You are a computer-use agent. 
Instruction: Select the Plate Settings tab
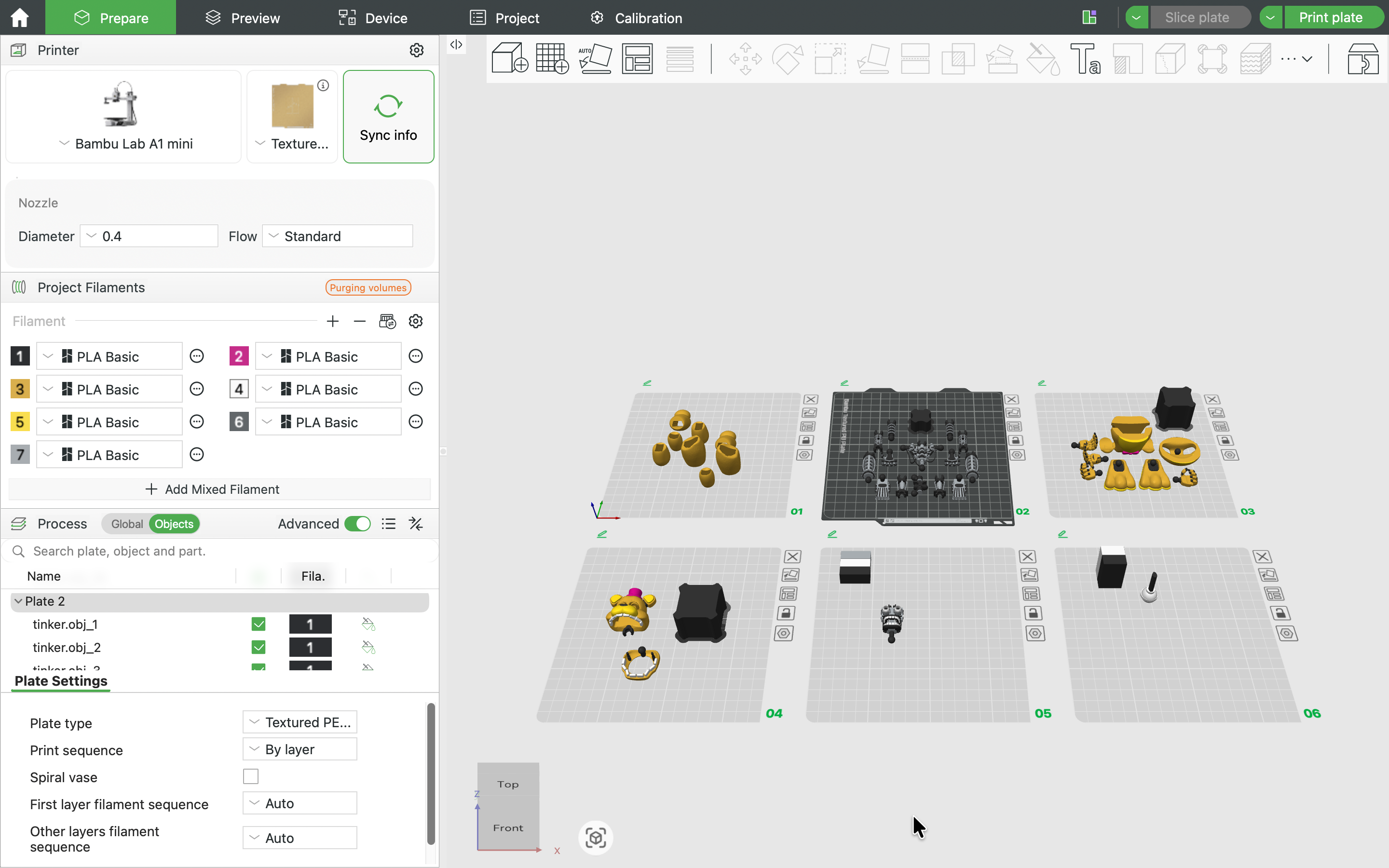pyautogui.click(x=61, y=681)
